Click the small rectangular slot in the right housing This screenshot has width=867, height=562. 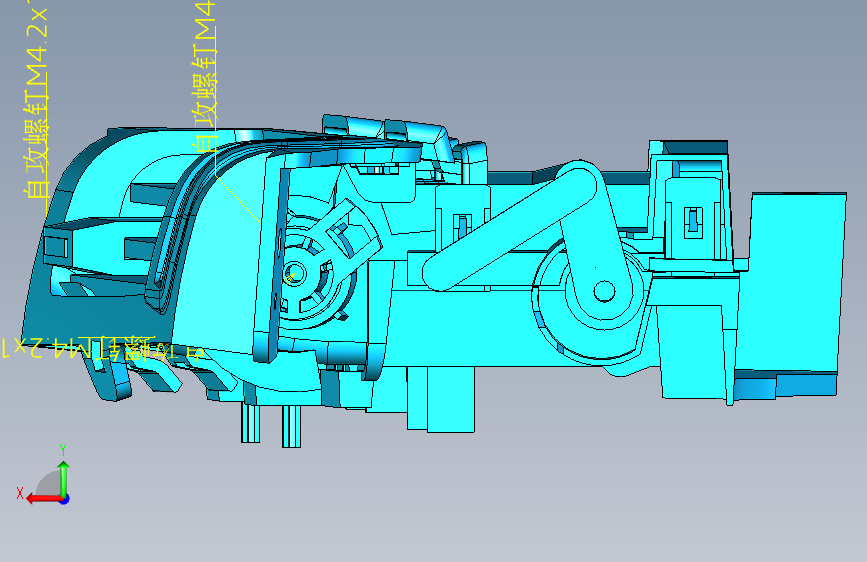tap(693, 222)
